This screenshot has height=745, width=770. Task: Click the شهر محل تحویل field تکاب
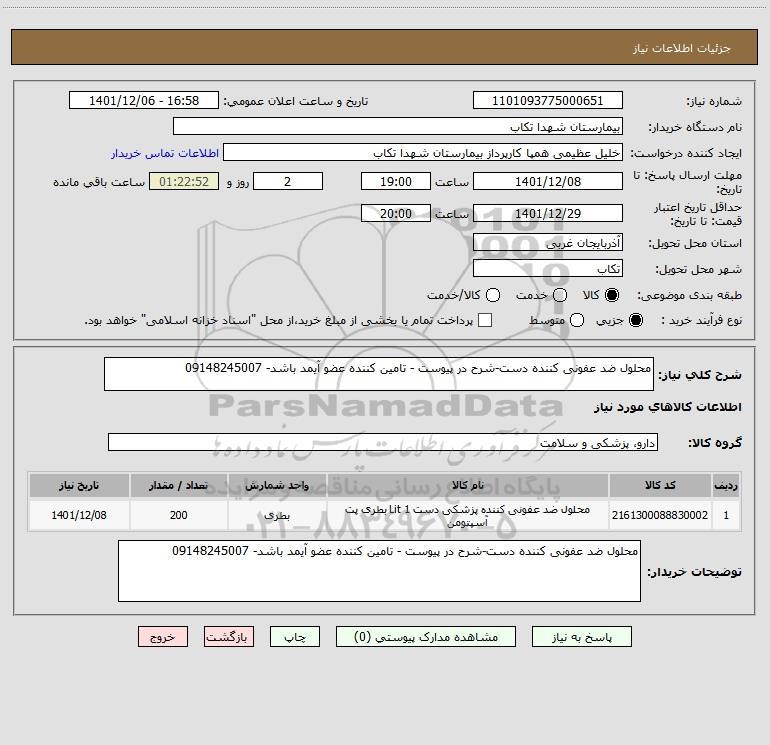[548, 268]
